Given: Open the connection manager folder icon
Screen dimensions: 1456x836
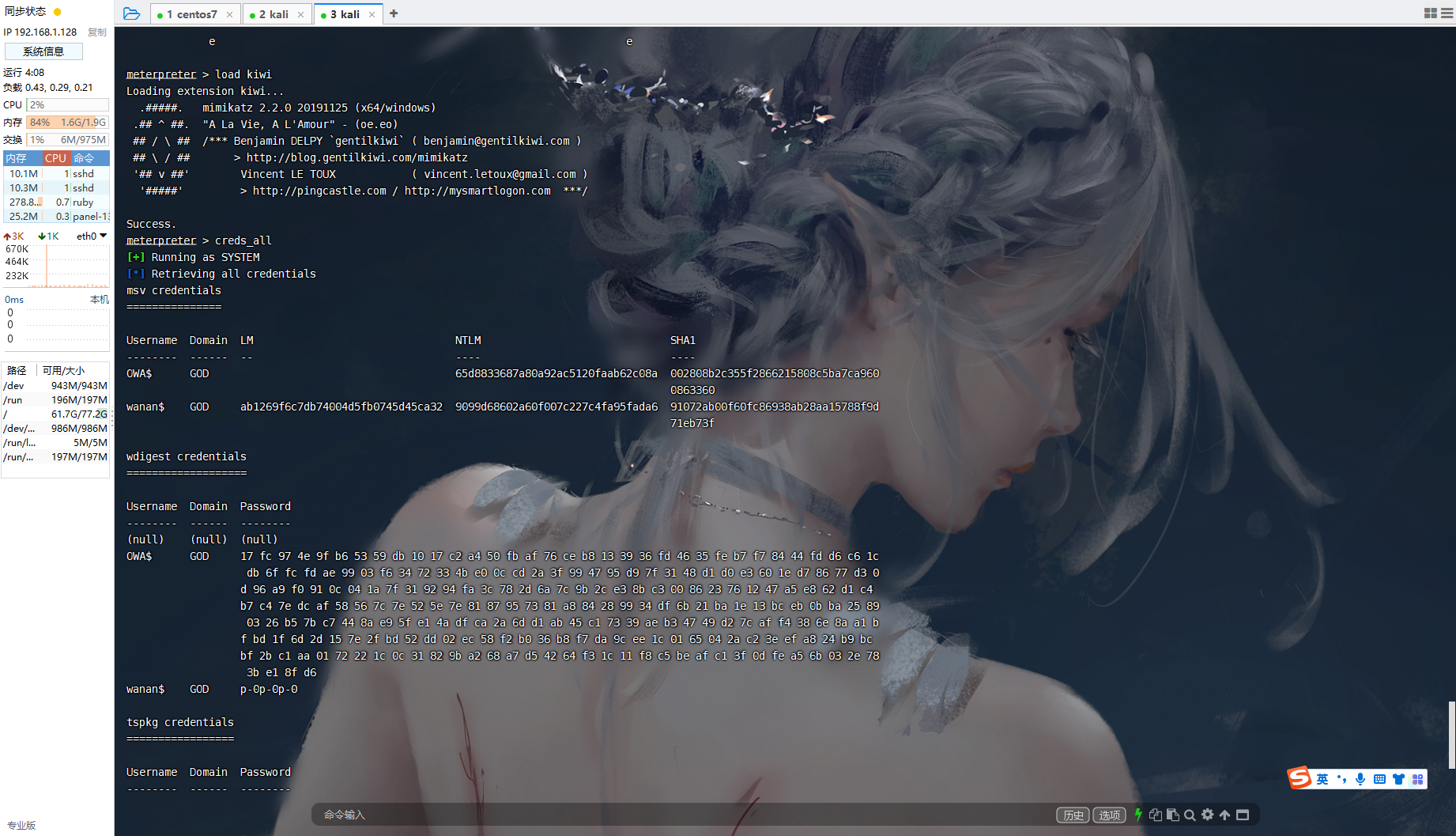Looking at the screenshot, I should pos(132,13).
